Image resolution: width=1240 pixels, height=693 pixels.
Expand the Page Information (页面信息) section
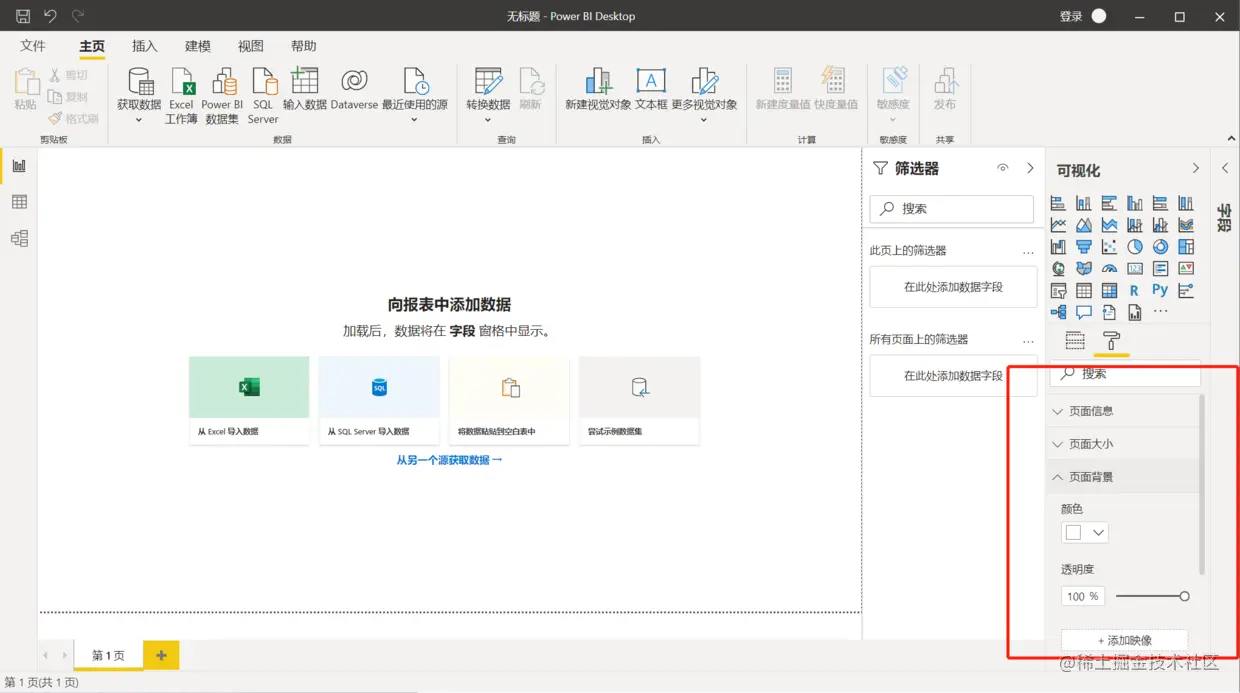click(1125, 411)
